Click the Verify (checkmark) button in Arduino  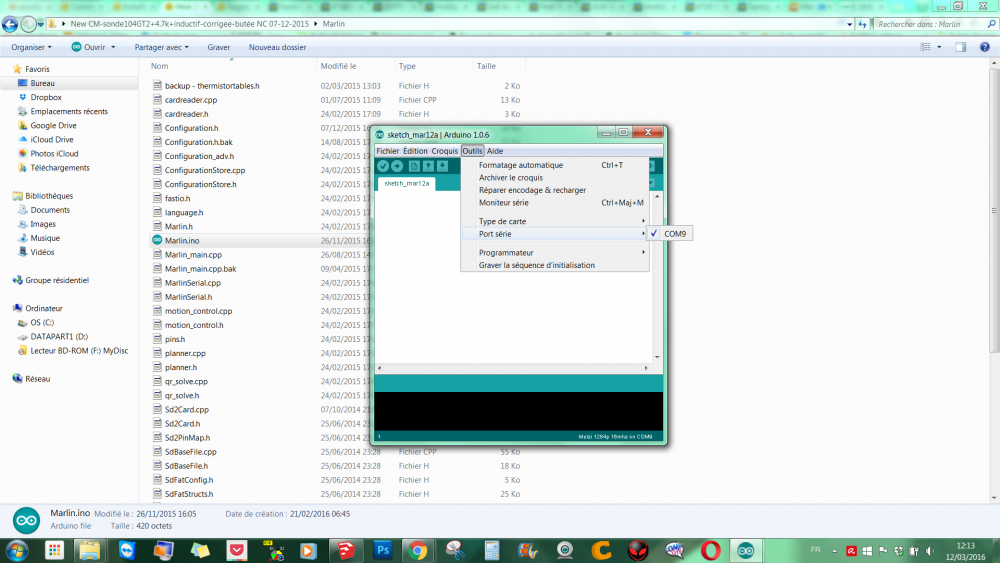[x=383, y=166]
